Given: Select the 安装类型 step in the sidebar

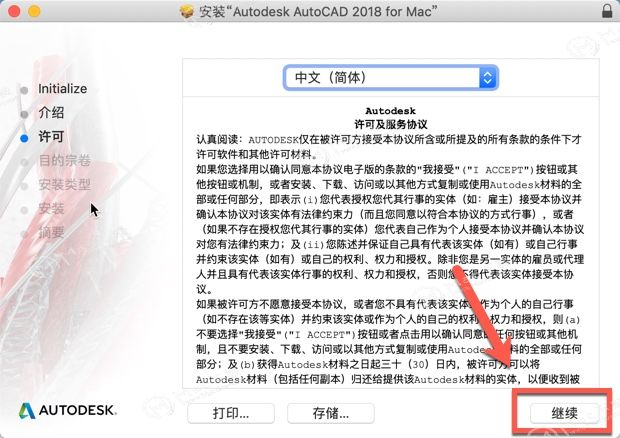Looking at the screenshot, I should tap(64, 185).
